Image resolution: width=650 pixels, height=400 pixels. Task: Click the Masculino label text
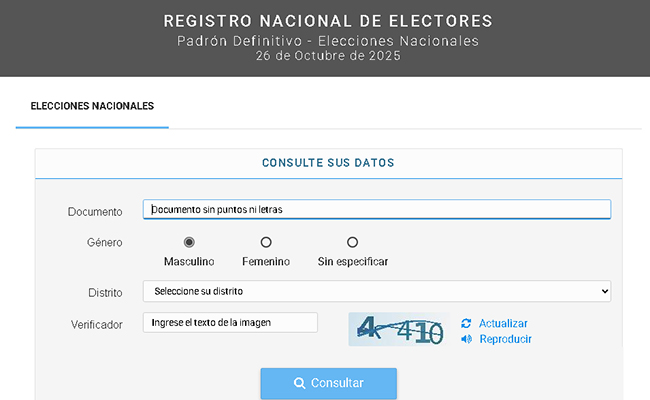pos(189,262)
